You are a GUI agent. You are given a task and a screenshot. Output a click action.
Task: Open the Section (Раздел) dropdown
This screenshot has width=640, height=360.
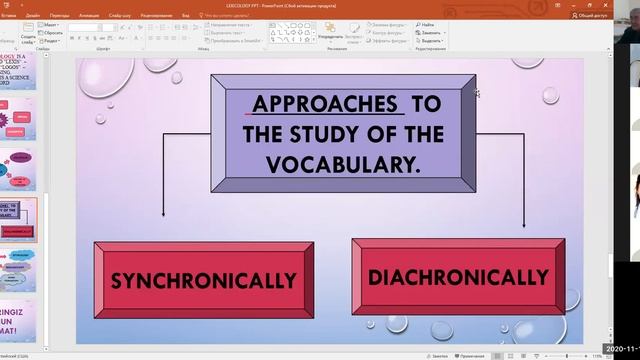tap(49, 41)
